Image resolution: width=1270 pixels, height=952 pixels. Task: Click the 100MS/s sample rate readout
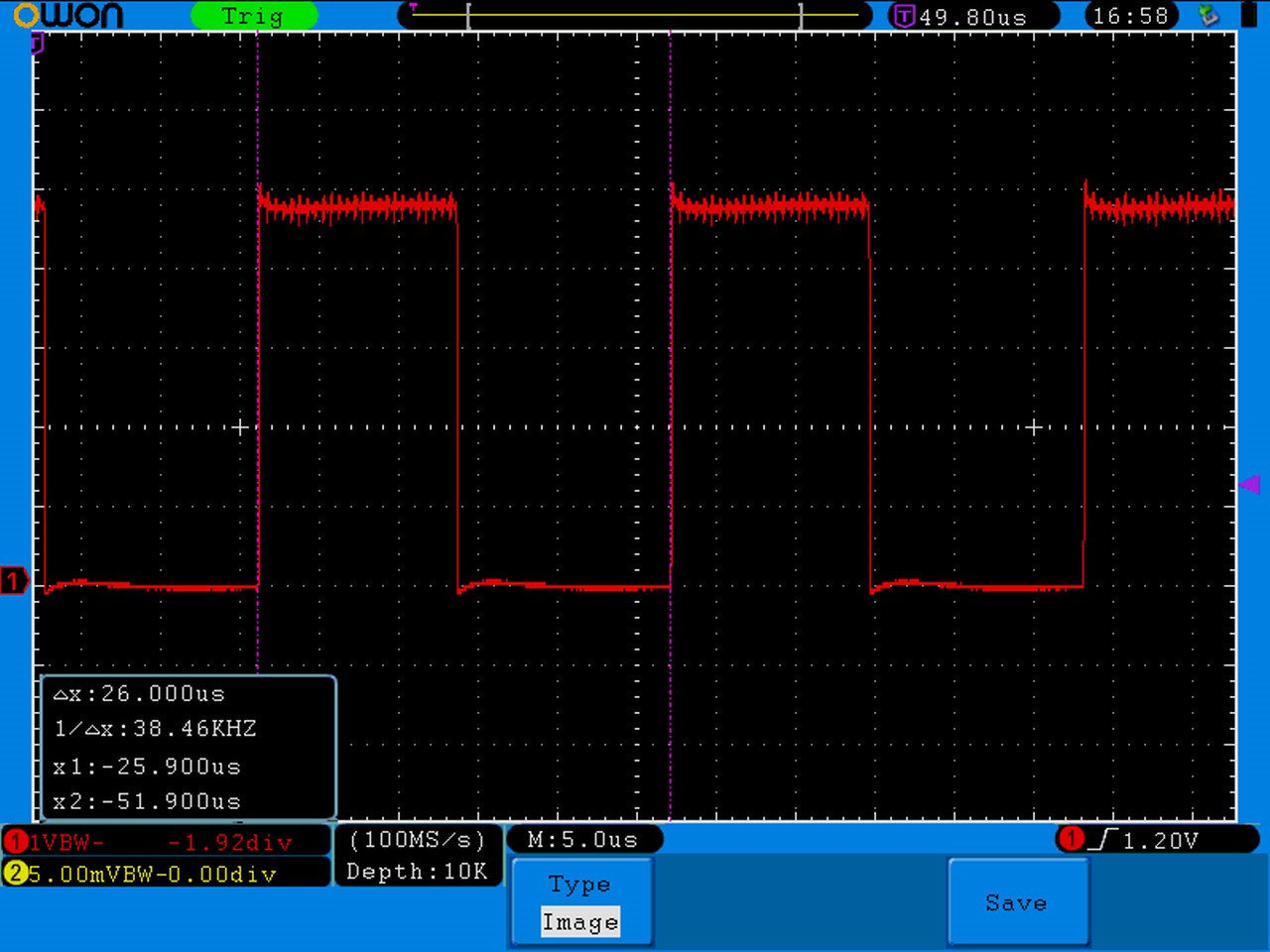click(417, 840)
